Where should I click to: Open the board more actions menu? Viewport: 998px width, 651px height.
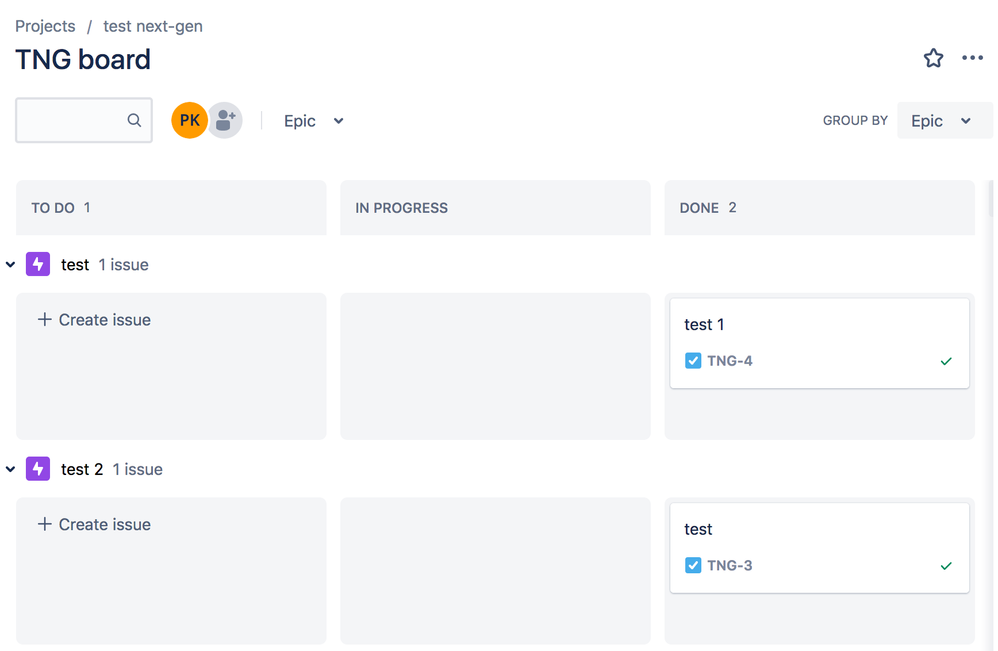click(x=972, y=58)
